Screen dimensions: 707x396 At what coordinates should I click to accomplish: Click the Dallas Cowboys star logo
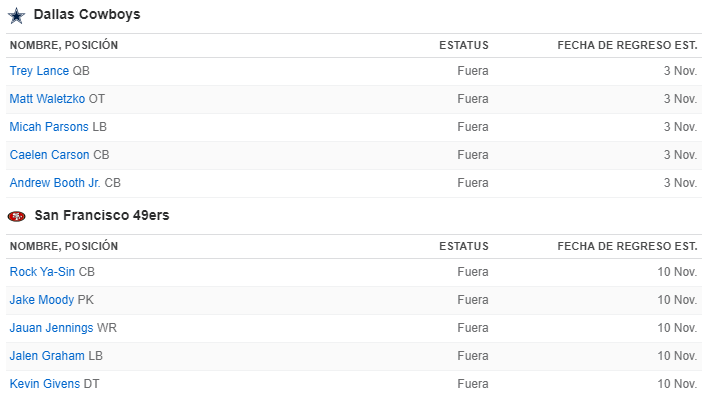click(x=17, y=16)
